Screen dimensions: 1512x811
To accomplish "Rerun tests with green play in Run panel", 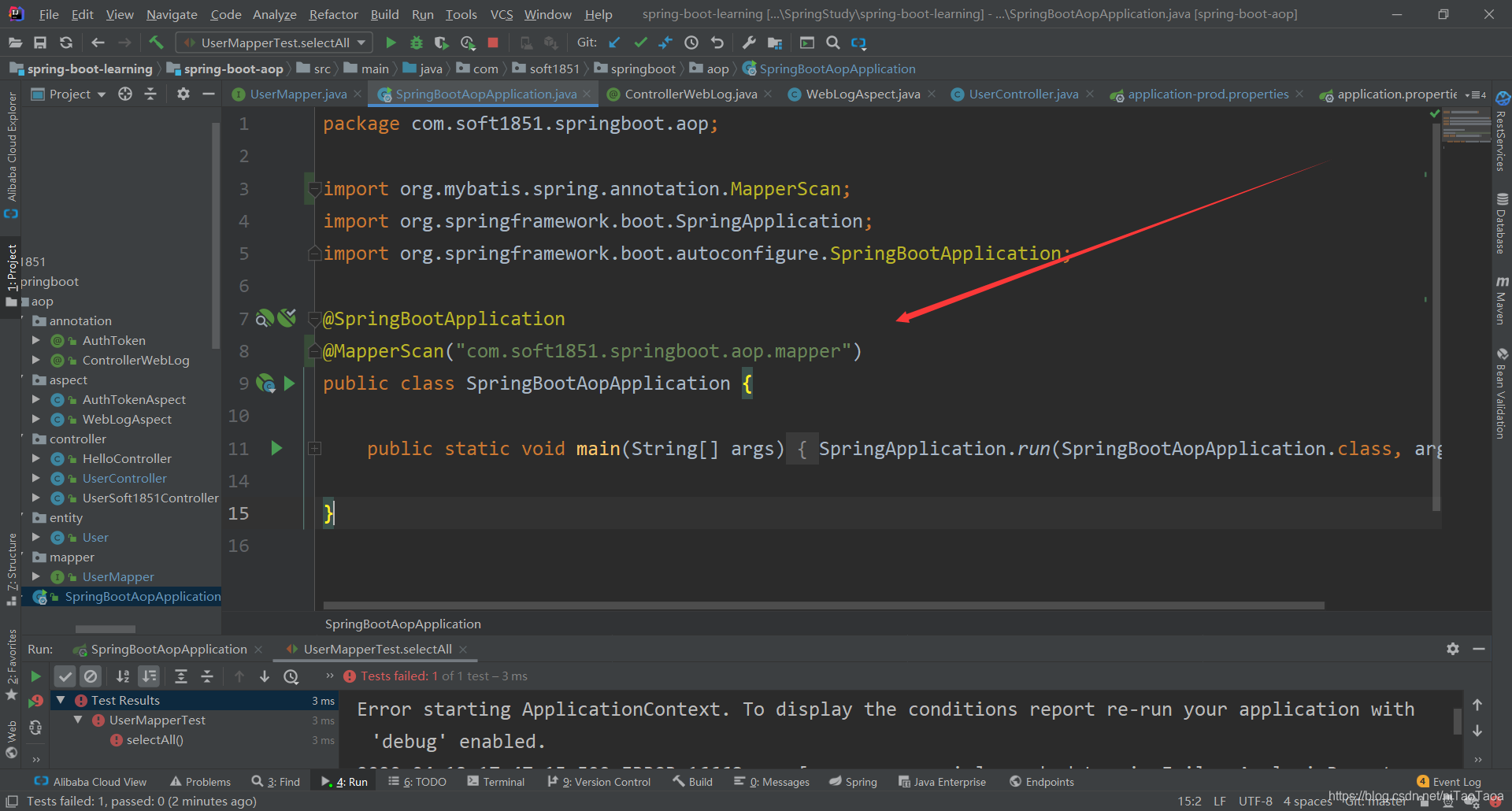I will coord(35,676).
